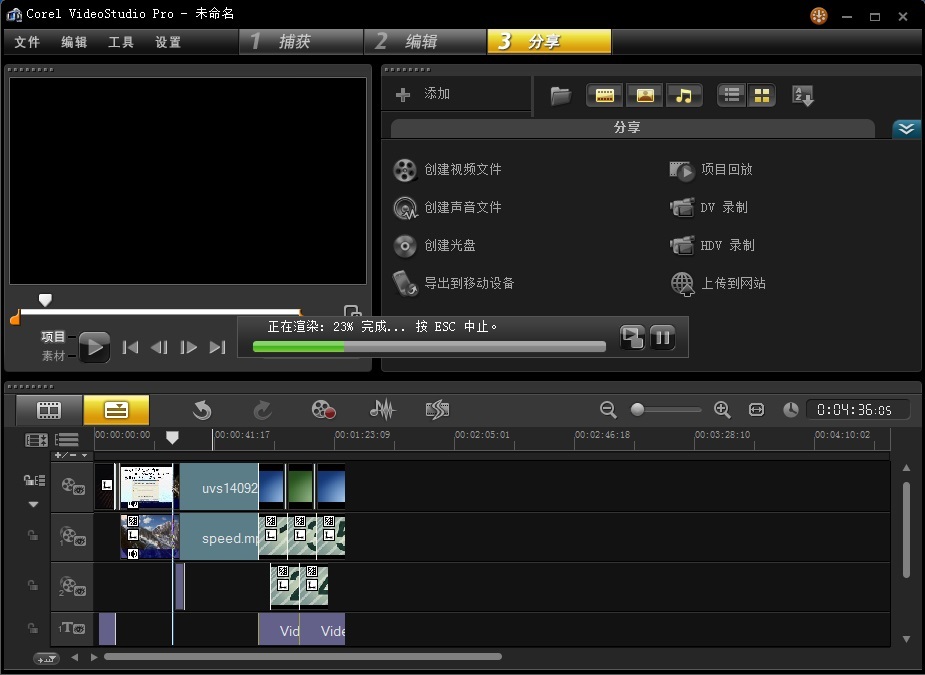The width and height of the screenshot is (925, 675).
Task: Expand the track list down arrow
Action: pos(33,504)
